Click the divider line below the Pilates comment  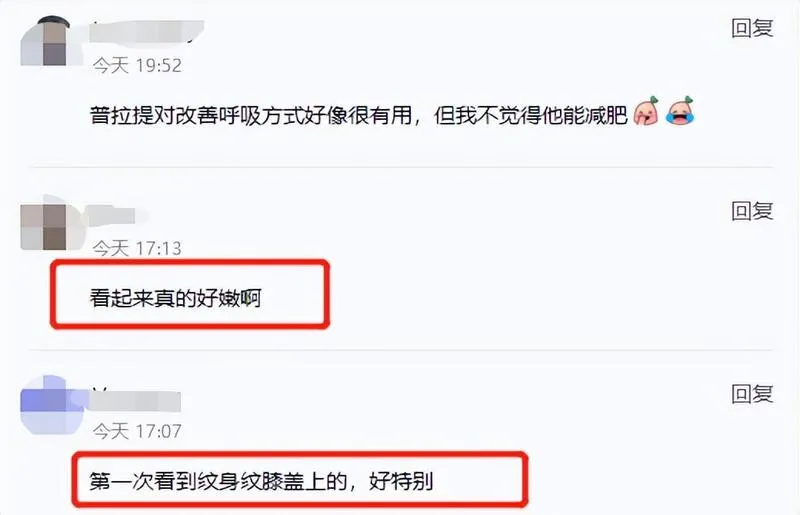click(401, 167)
